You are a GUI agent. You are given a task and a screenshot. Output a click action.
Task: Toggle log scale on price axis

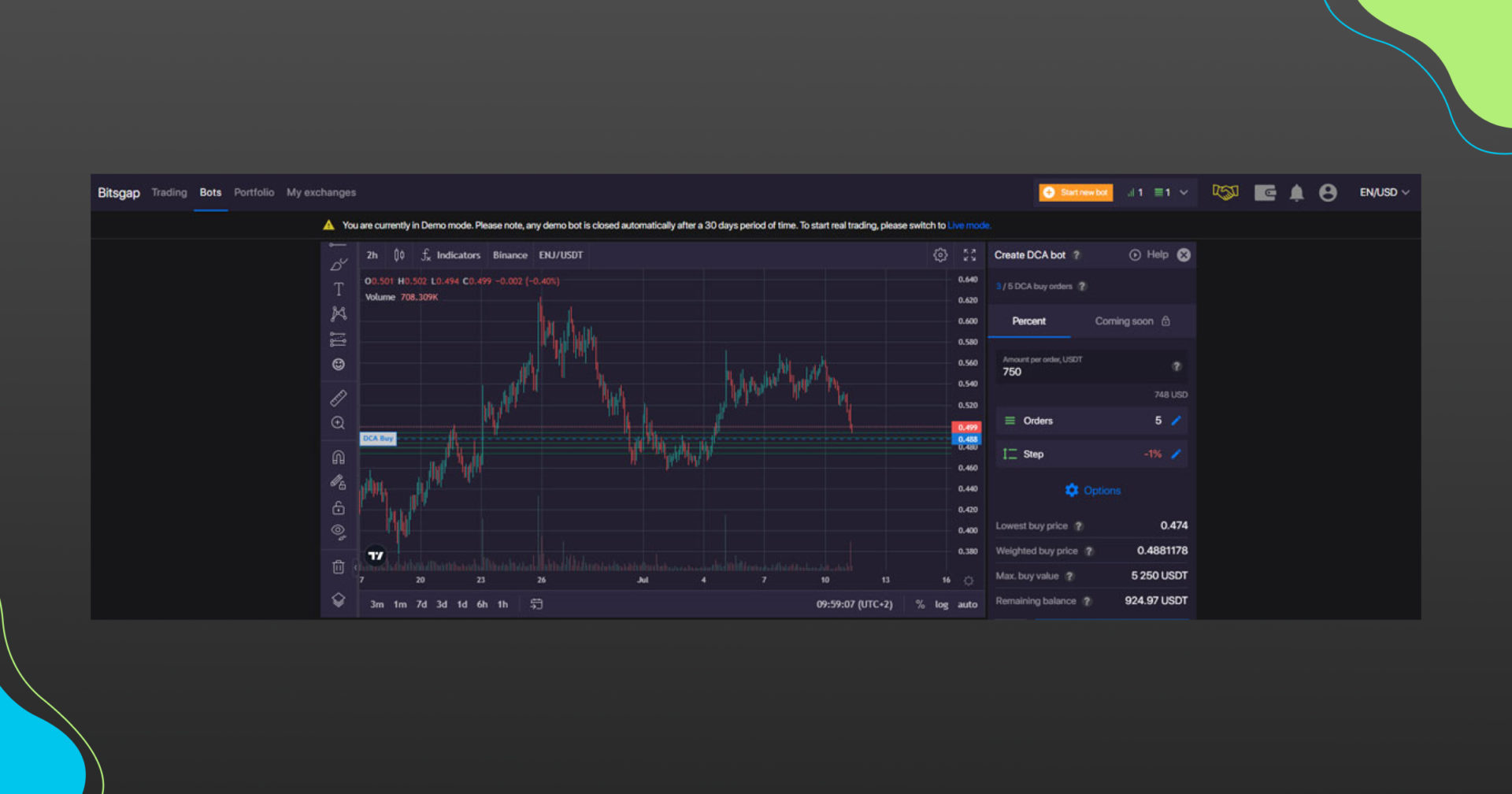coord(941,605)
